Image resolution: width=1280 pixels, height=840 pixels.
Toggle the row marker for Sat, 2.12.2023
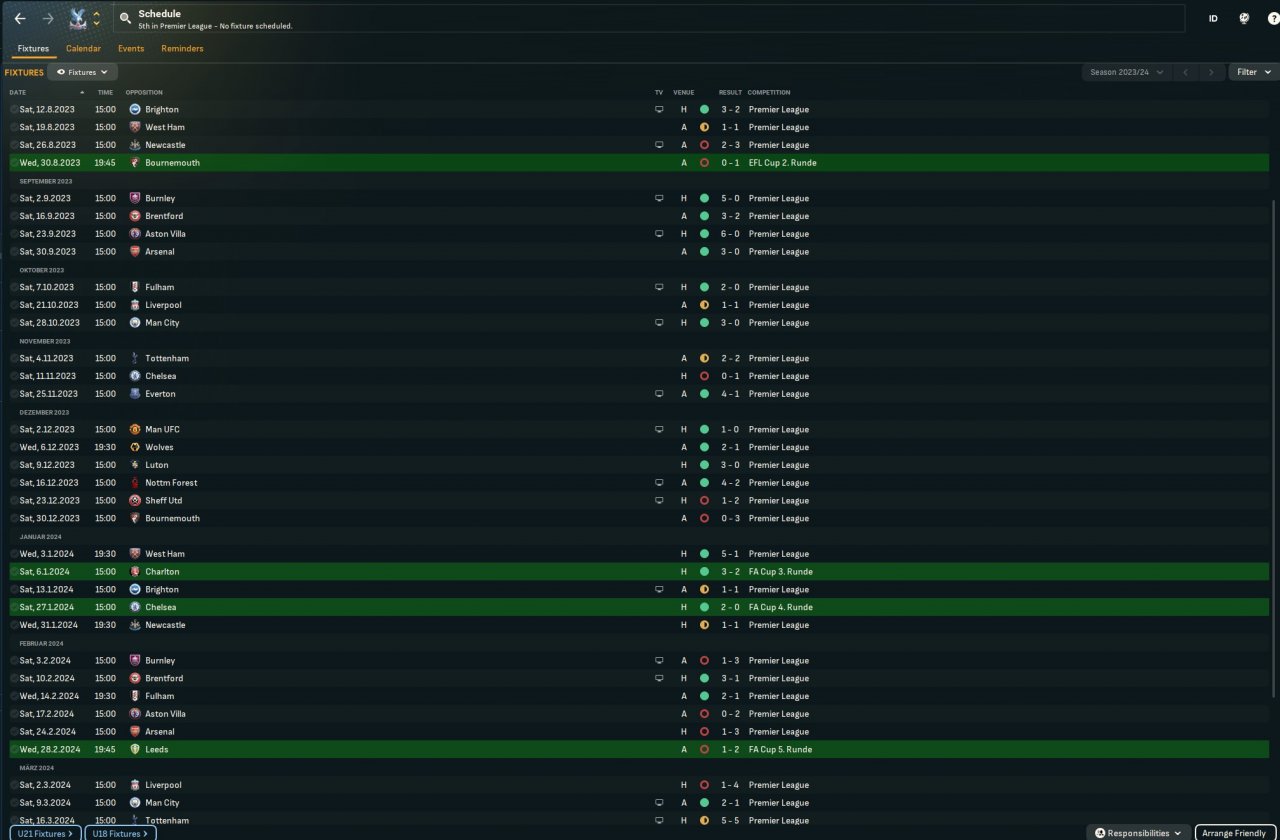tap(14, 430)
